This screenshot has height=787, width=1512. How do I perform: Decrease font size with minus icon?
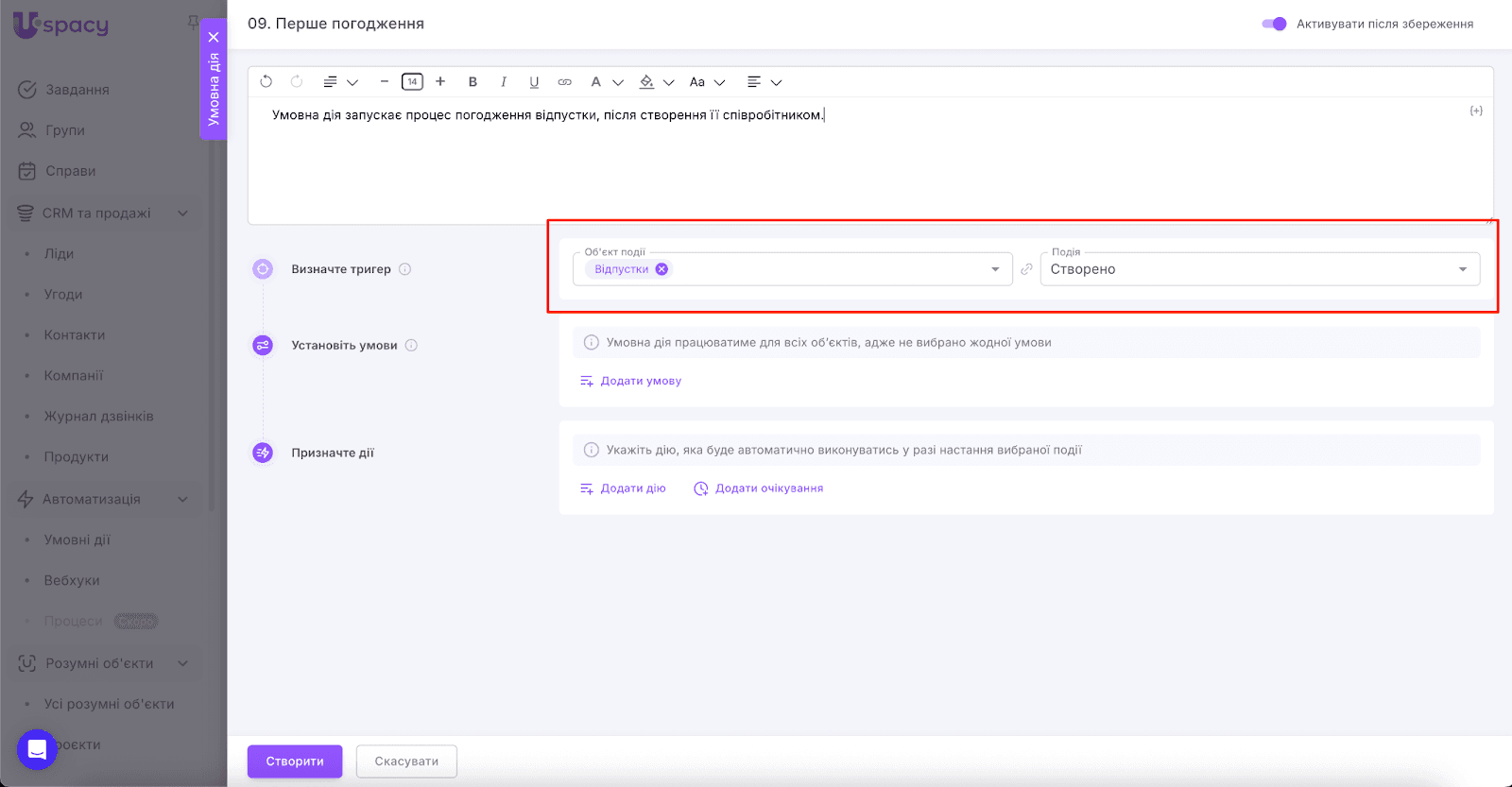pos(384,82)
